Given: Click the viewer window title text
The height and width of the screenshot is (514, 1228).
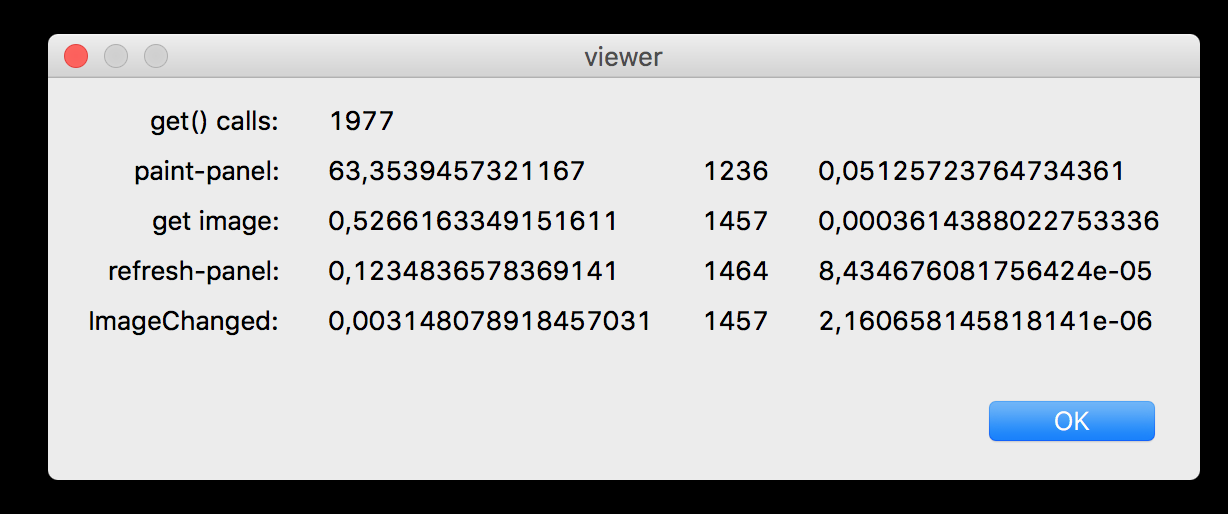Looking at the screenshot, I should point(623,57).
